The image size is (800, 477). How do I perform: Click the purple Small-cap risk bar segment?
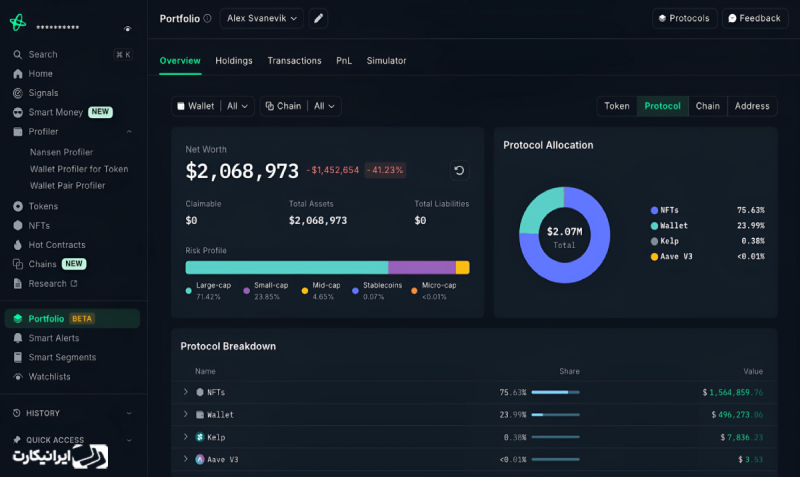(422, 267)
